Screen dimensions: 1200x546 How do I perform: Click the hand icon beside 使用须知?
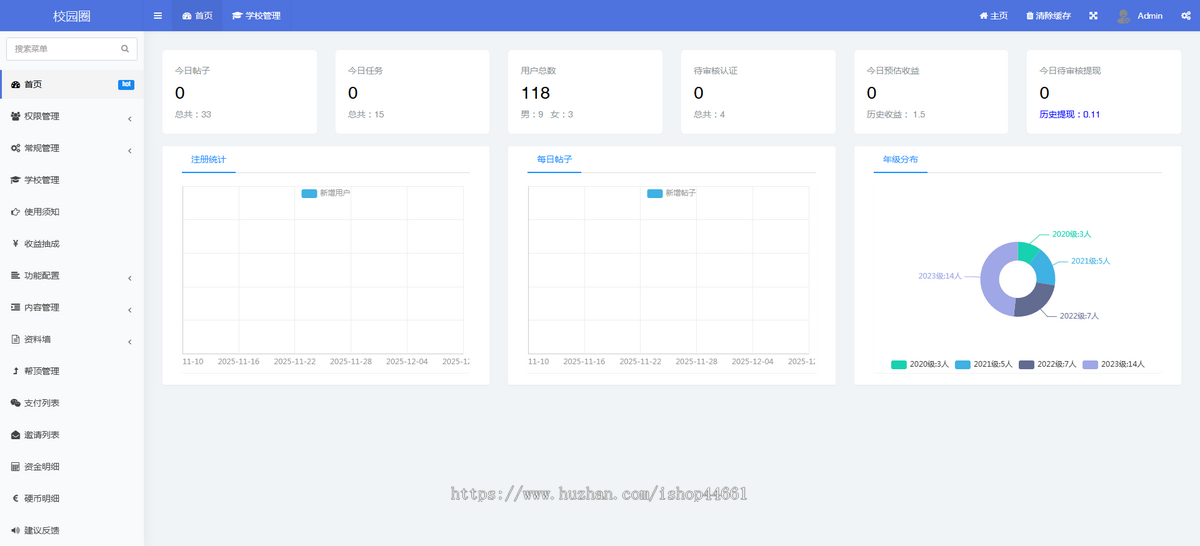coord(15,212)
